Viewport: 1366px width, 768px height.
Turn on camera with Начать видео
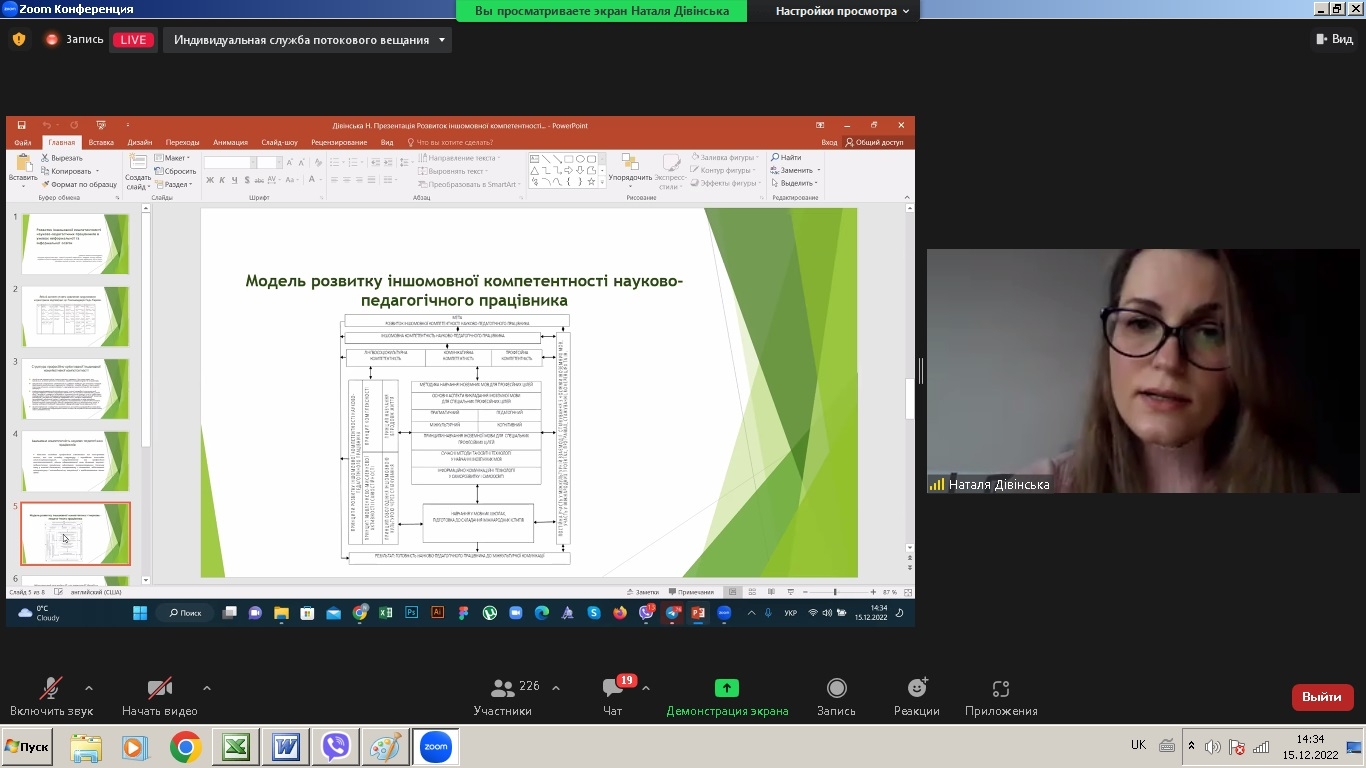pos(160,696)
